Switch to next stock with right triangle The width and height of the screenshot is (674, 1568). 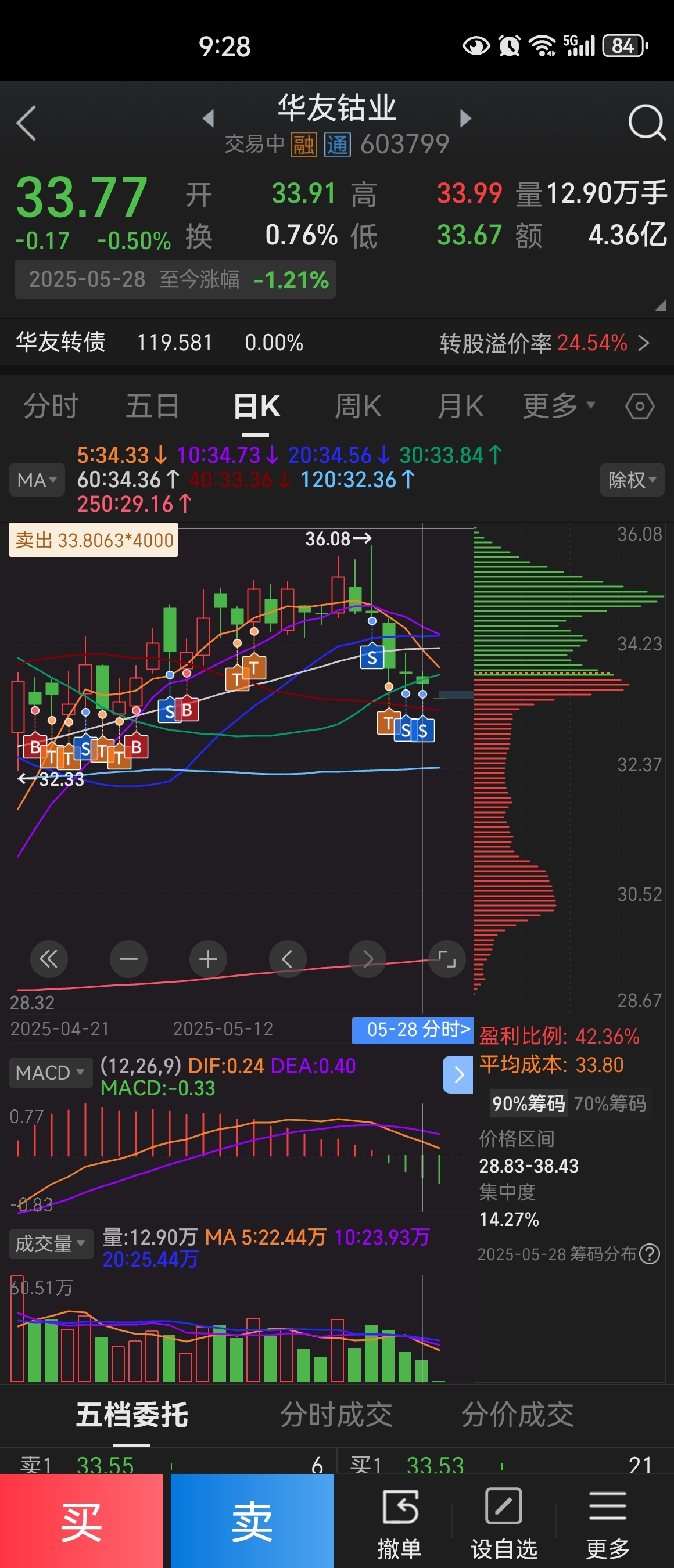(466, 118)
